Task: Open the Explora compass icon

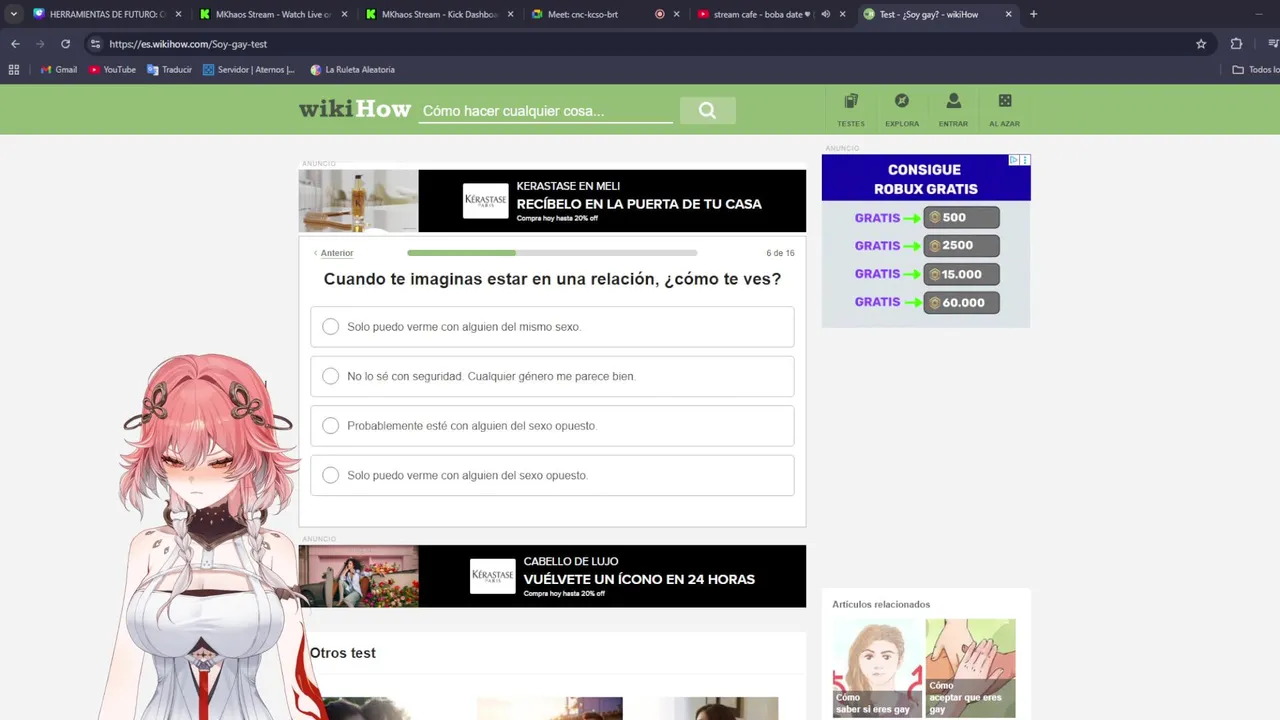Action: point(902,109)
